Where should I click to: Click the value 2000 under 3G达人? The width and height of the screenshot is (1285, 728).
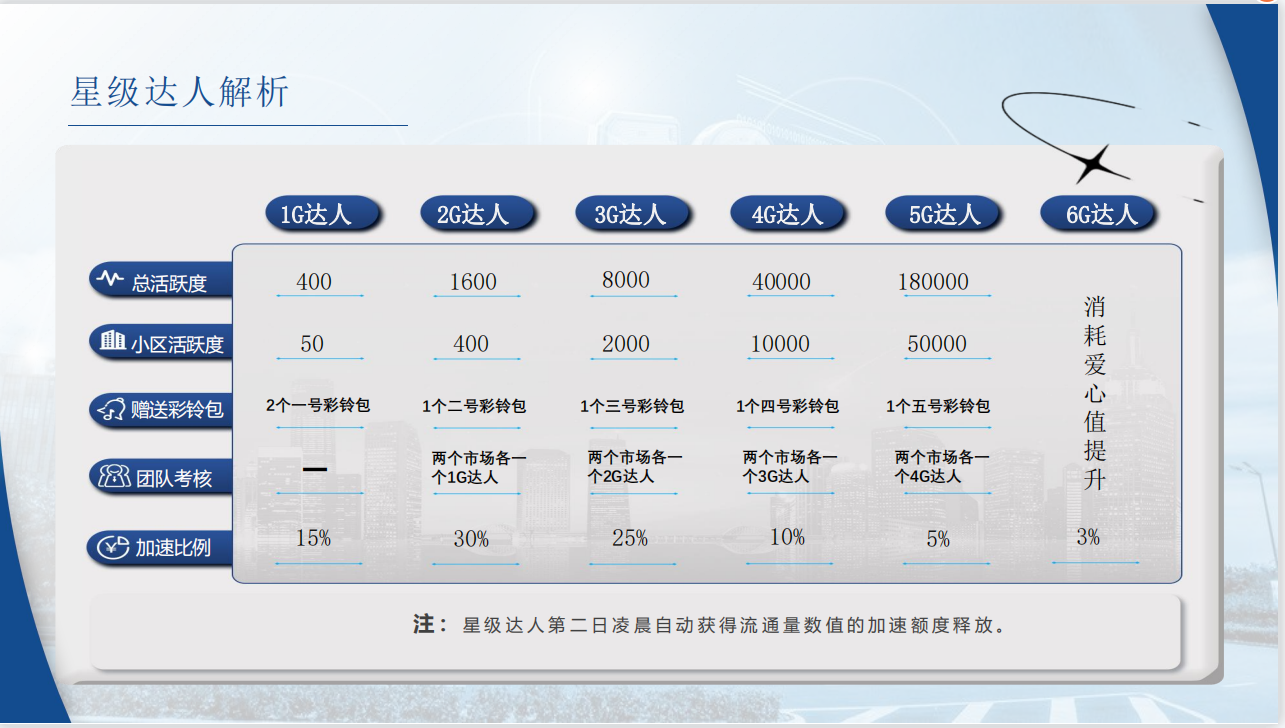click(626, 344)
